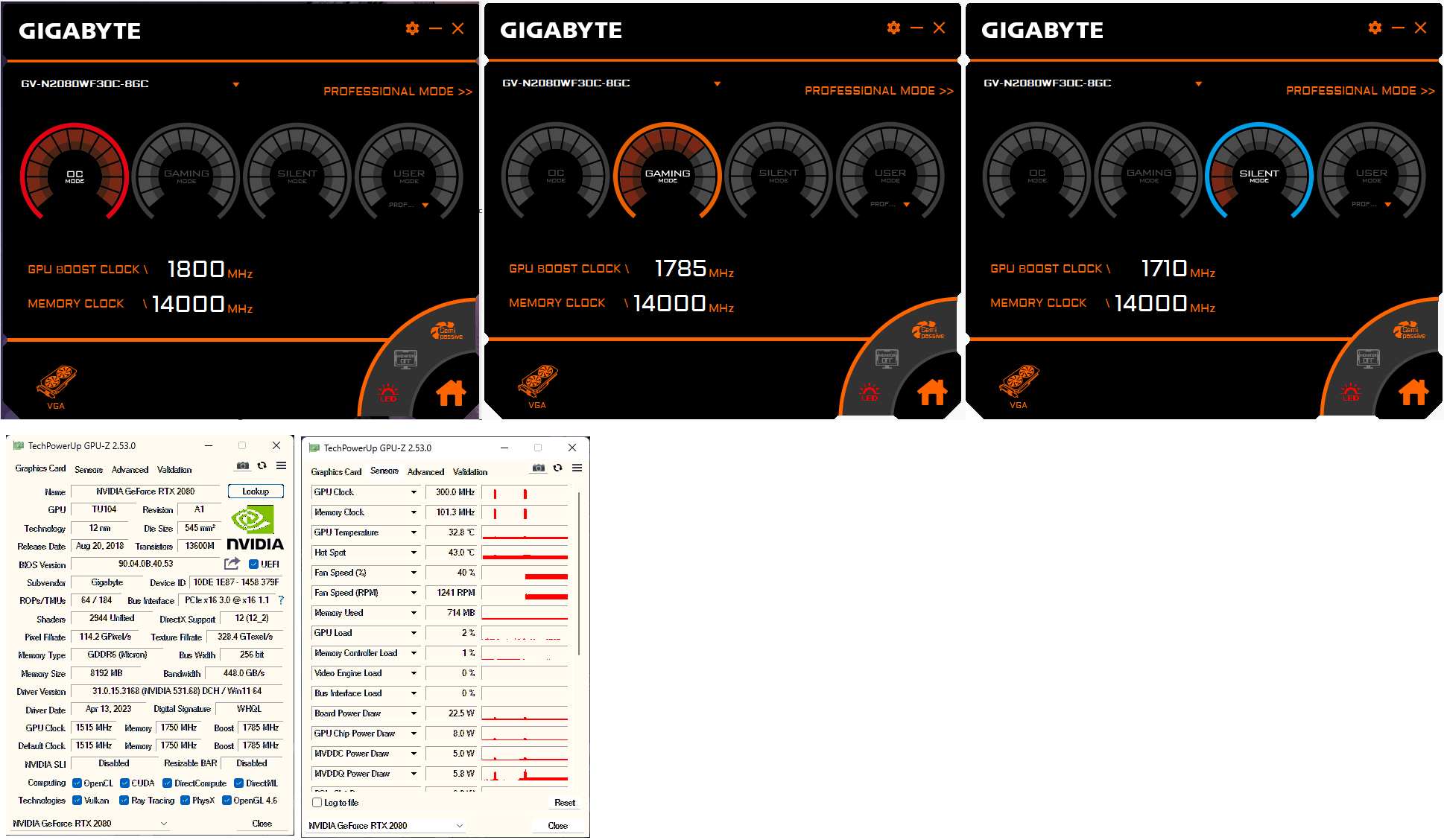Open settings gear in the 1785 MHz Gigabyte window
Image resolution: width=1444 pixels, height=840 pixels.
click(893, 28)
